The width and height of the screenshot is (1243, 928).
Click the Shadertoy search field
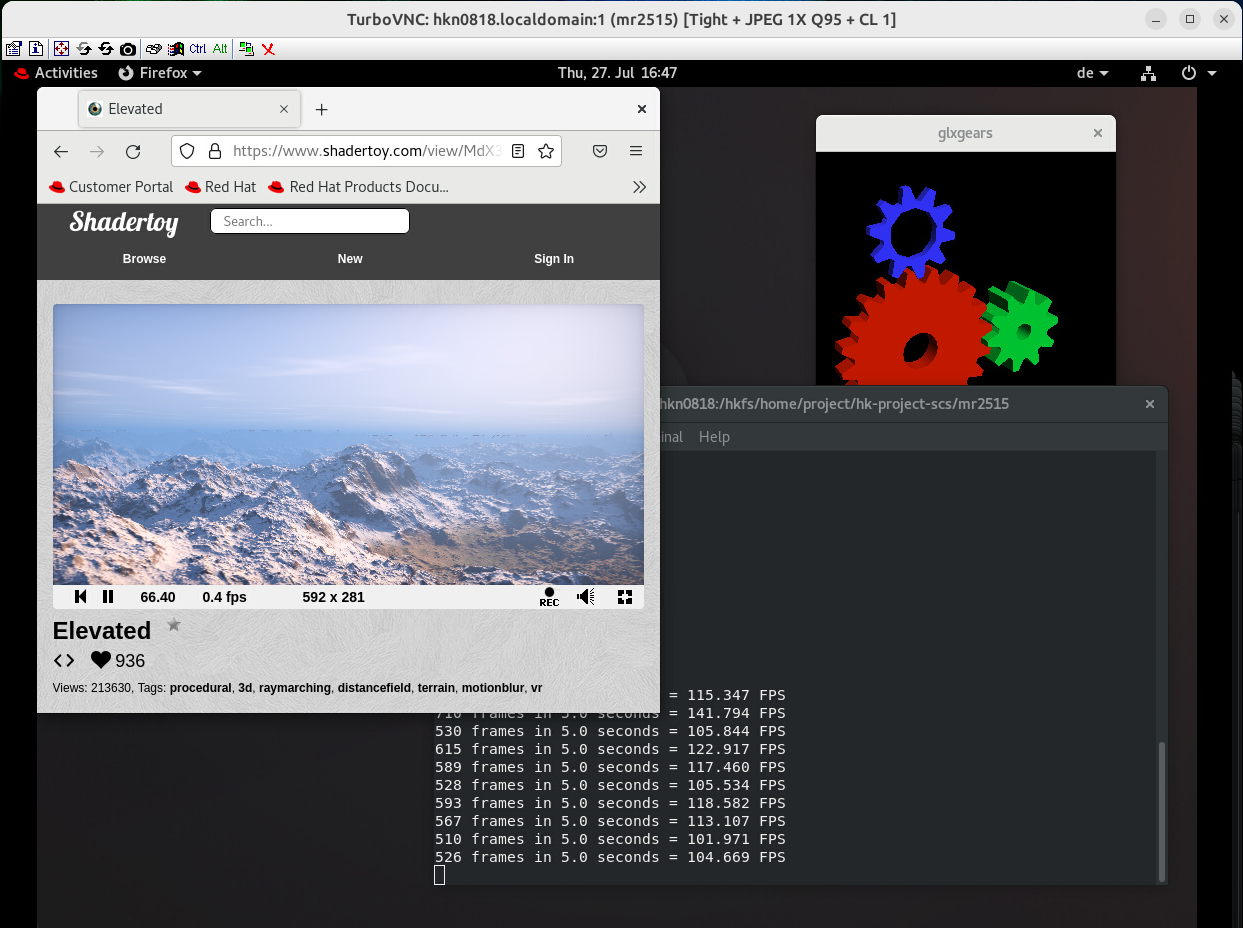click(310, 221)
